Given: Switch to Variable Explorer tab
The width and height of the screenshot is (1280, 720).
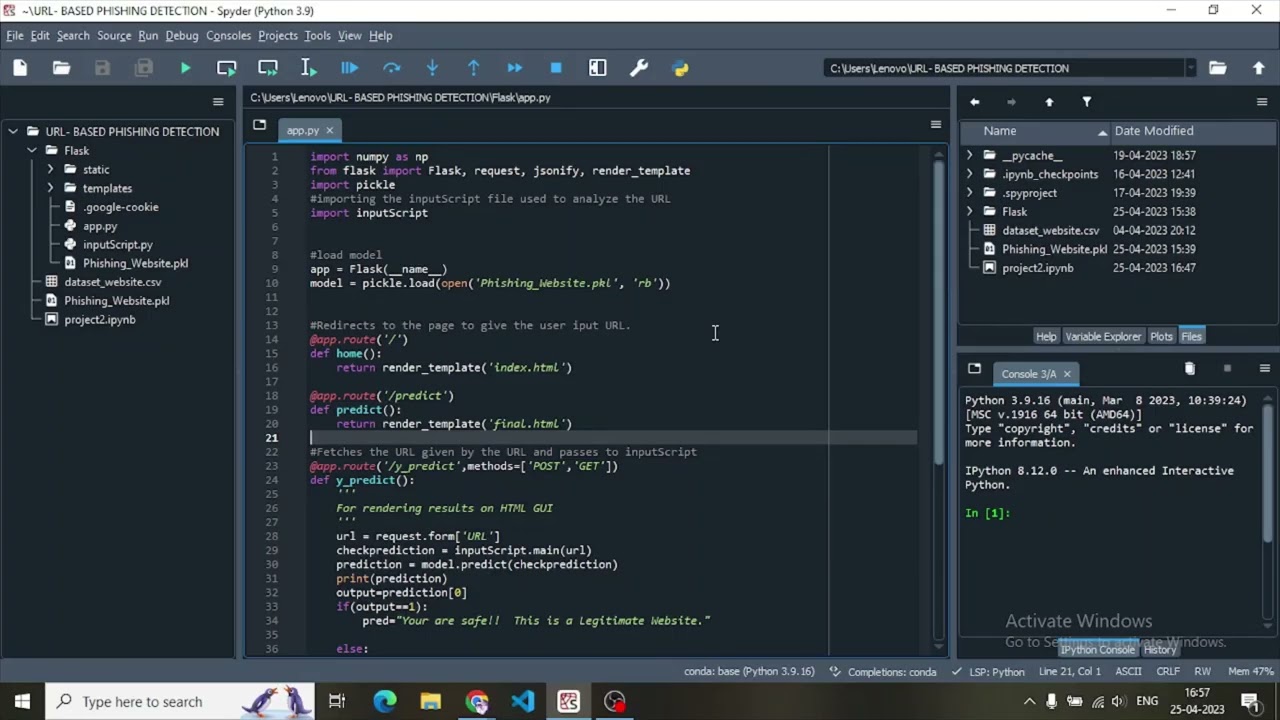Looking at the screenshot, I should click(x=1103, y=337).
